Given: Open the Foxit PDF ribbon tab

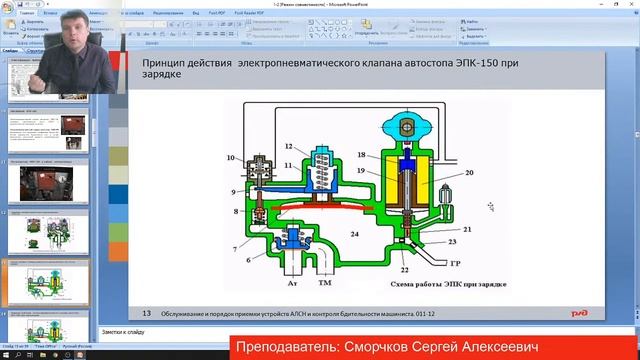Looking at the screenshot, I should (217, 13).
